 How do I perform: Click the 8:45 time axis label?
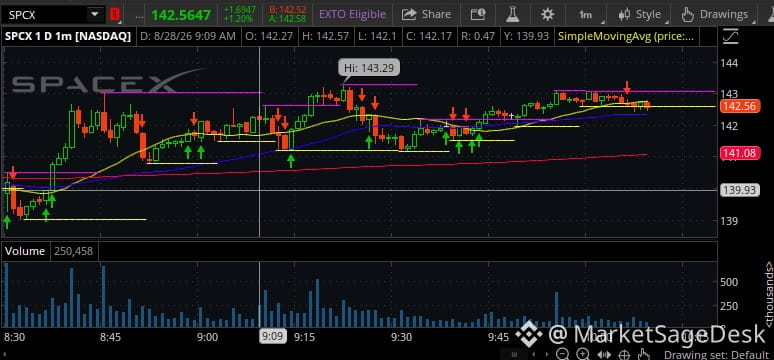click(111, 338)
